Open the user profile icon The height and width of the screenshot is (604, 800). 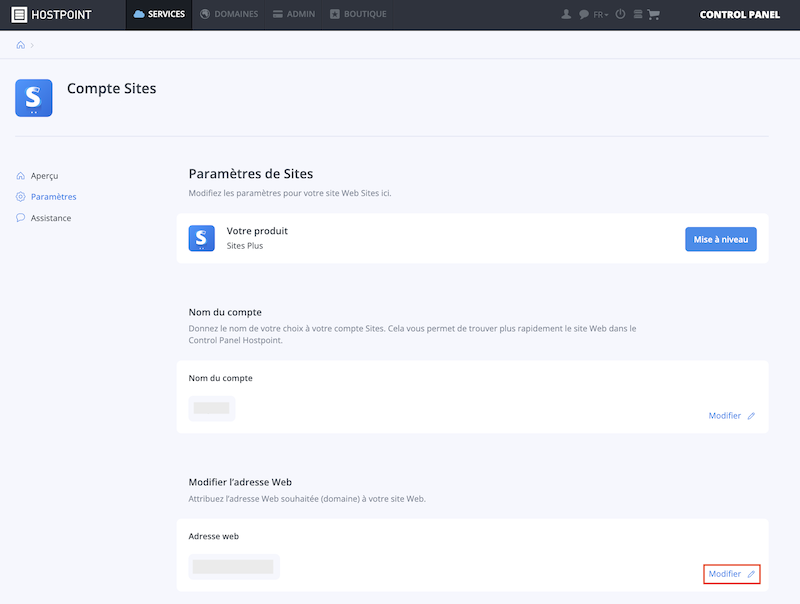(566, 14)
